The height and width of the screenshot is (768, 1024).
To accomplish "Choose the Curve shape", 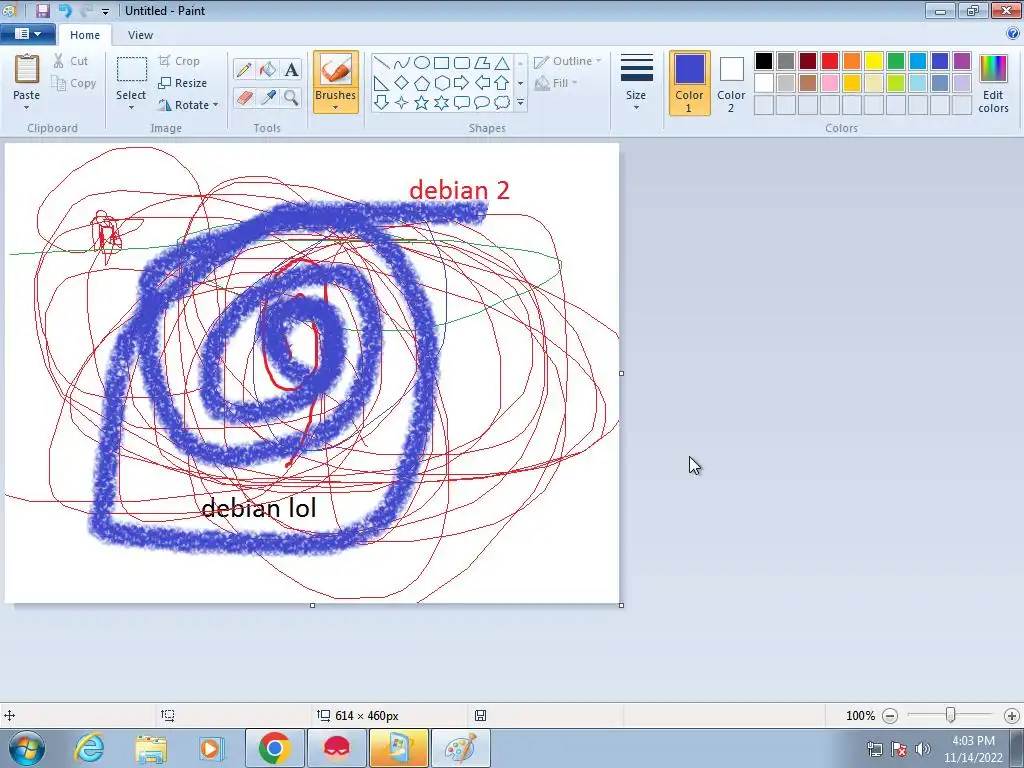I will coord(402,63).
